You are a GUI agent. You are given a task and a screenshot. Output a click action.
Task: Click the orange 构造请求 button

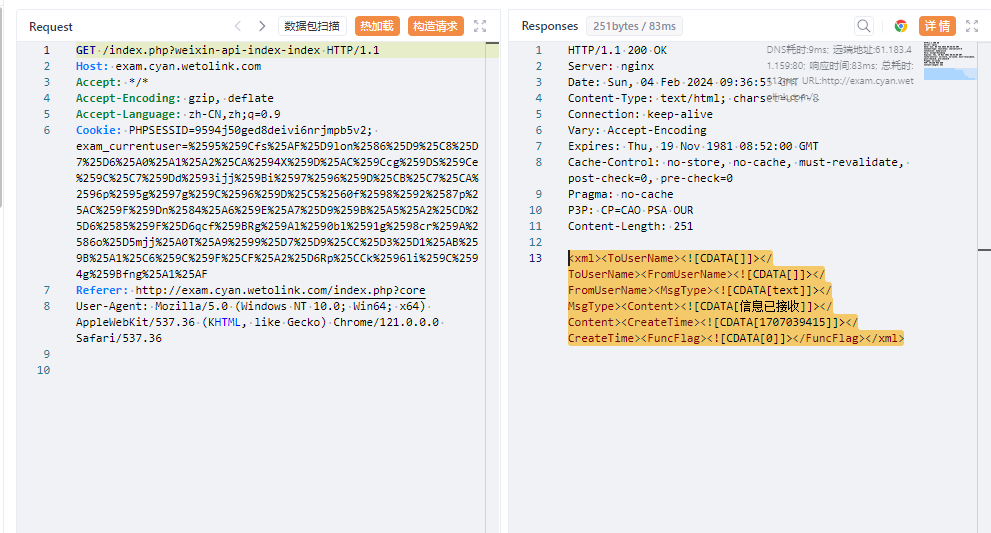coord(435,26)
